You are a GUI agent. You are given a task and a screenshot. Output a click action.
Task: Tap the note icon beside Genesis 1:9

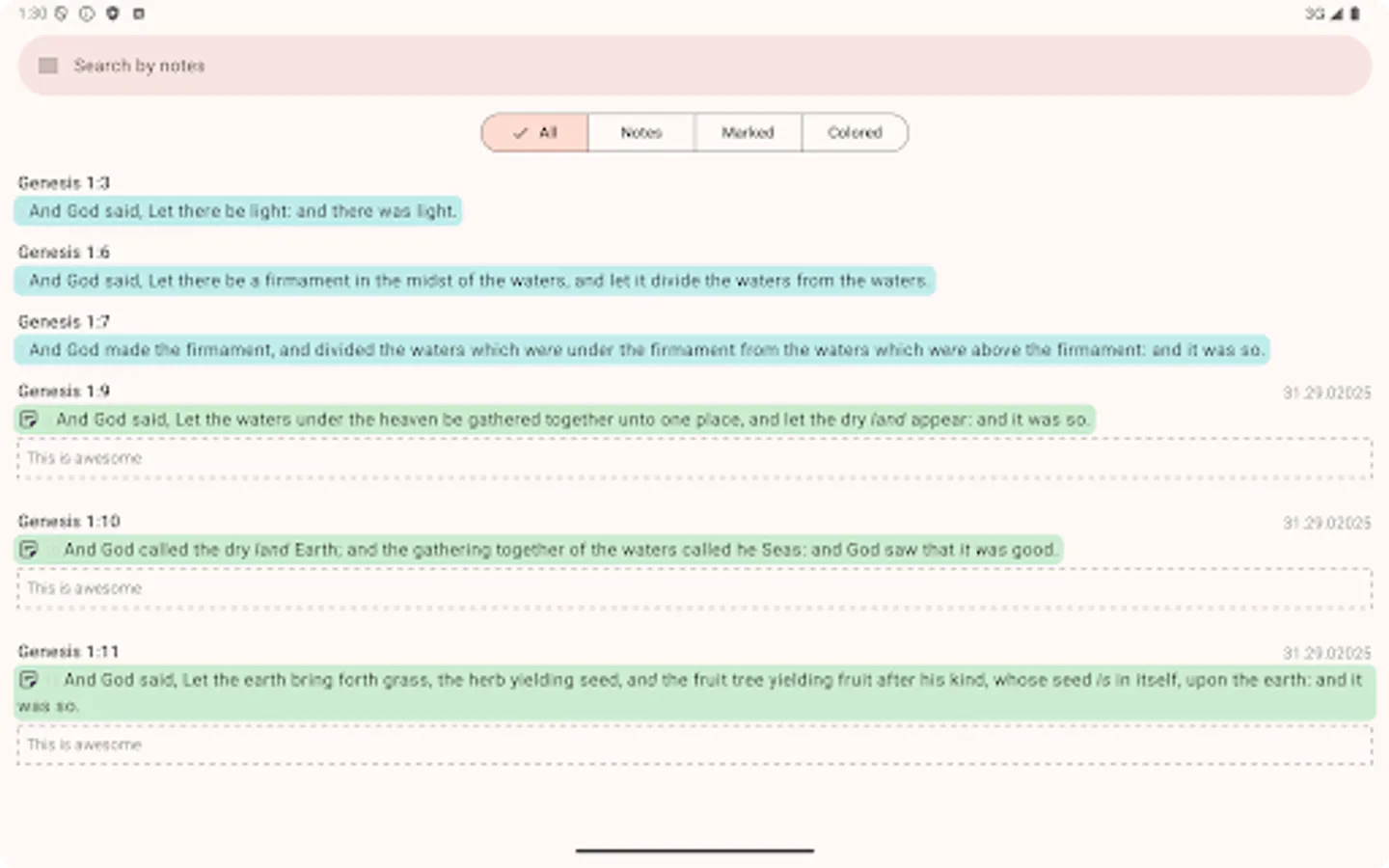pos(30,419)
